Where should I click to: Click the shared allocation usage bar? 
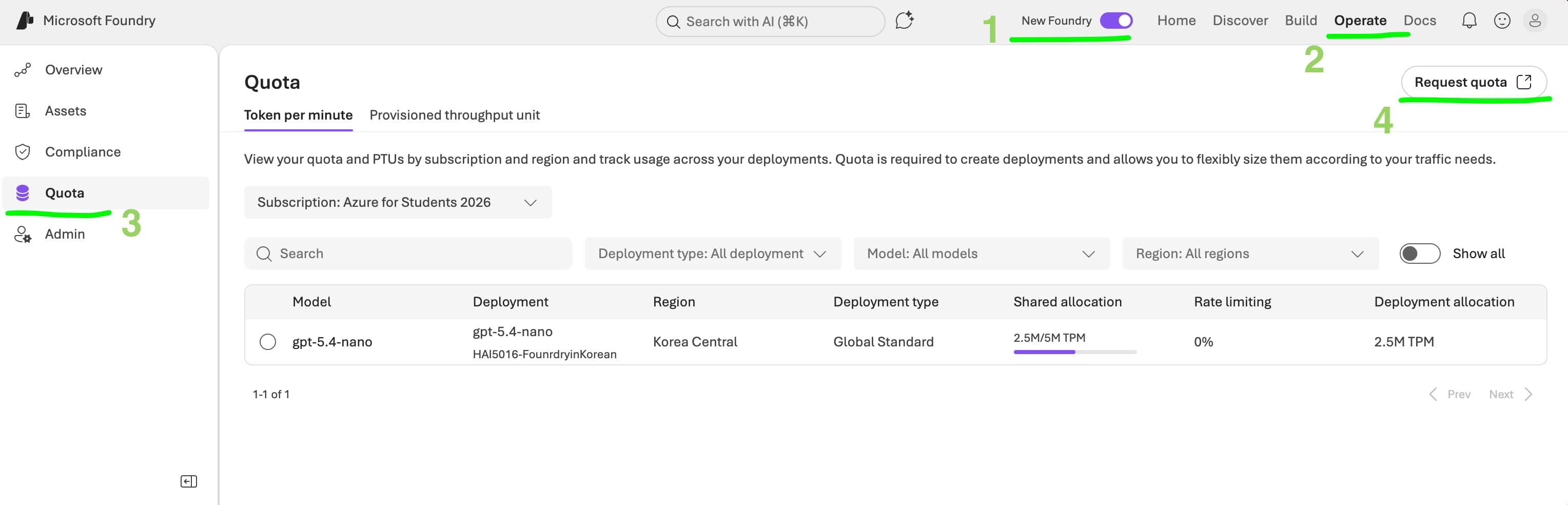click(x=1074, y=352)
